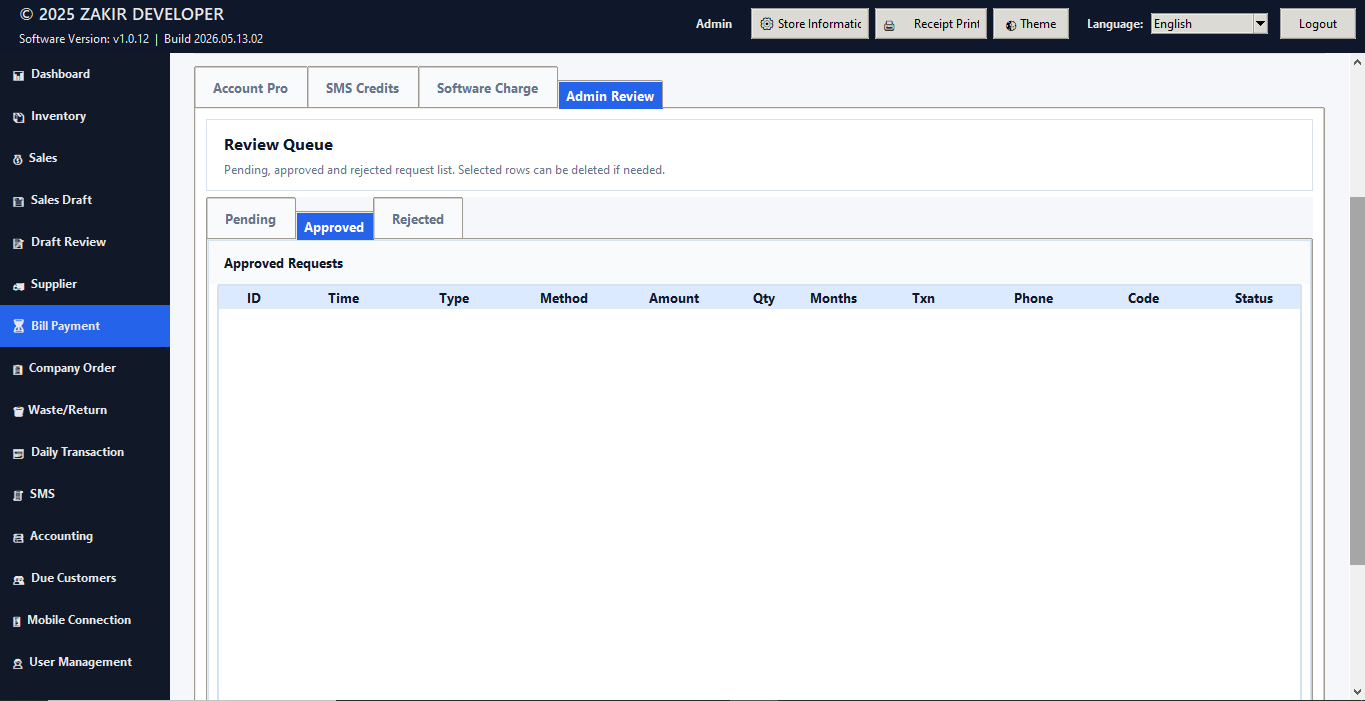Select the Approved requests tab
Screen dimensions: 1365x701
pos(334,227)
